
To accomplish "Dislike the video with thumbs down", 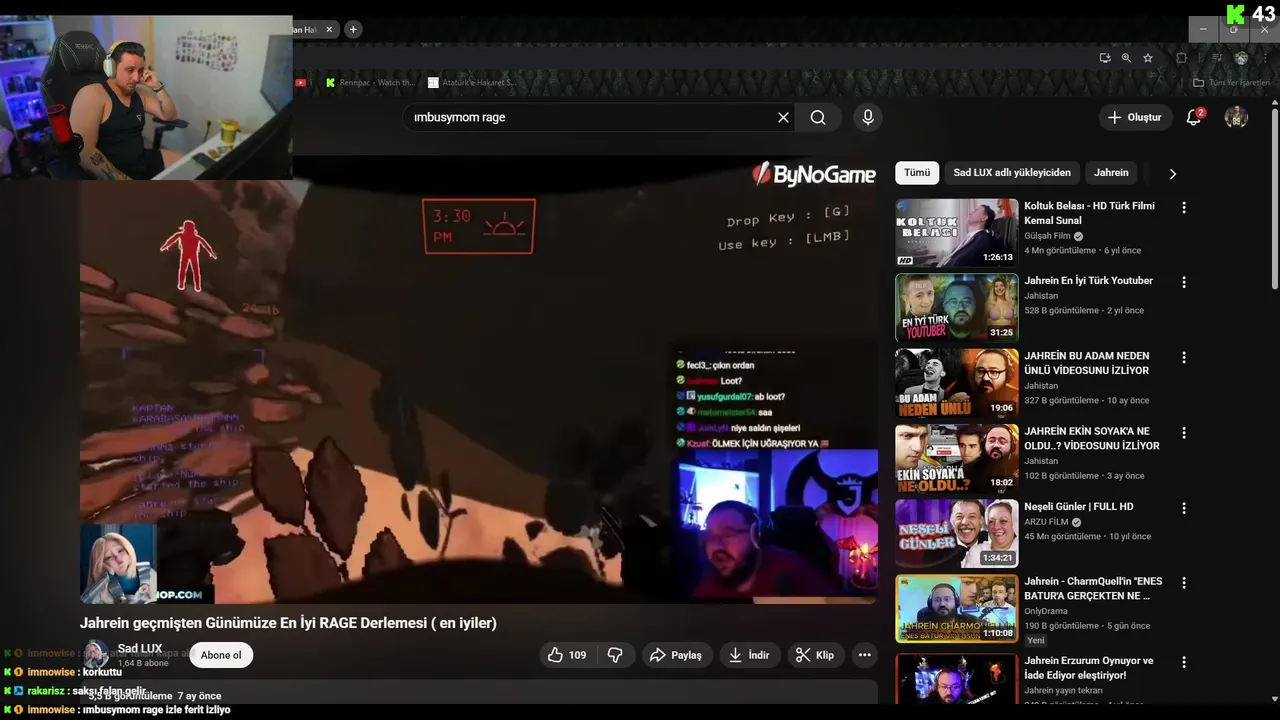I will (616, 655).
